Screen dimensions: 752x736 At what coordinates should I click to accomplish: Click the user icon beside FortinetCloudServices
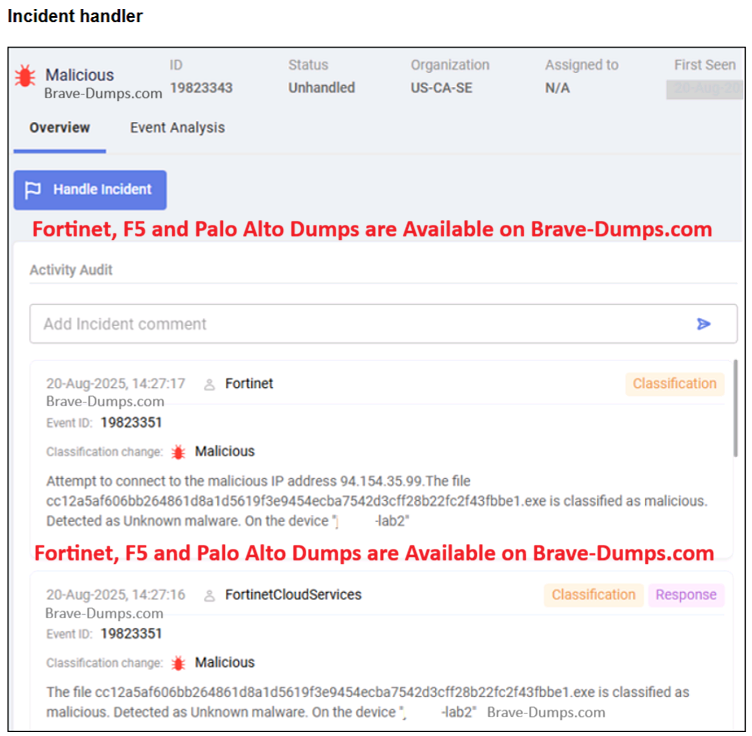point(209,595)
